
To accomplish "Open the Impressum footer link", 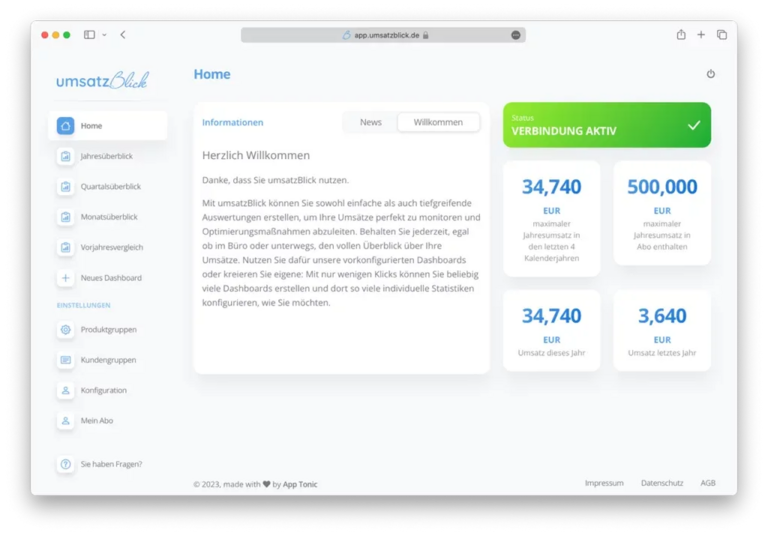I will [x=604, y=483].
